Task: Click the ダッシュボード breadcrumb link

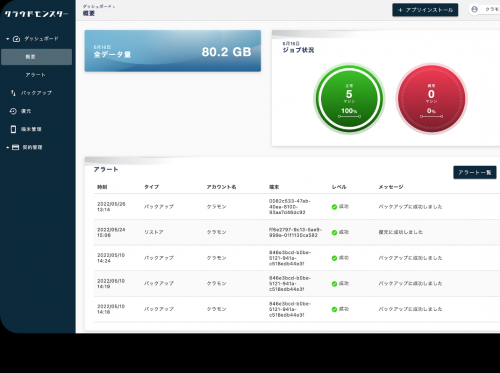Action: pyautogui.click(x=97, y=6)
